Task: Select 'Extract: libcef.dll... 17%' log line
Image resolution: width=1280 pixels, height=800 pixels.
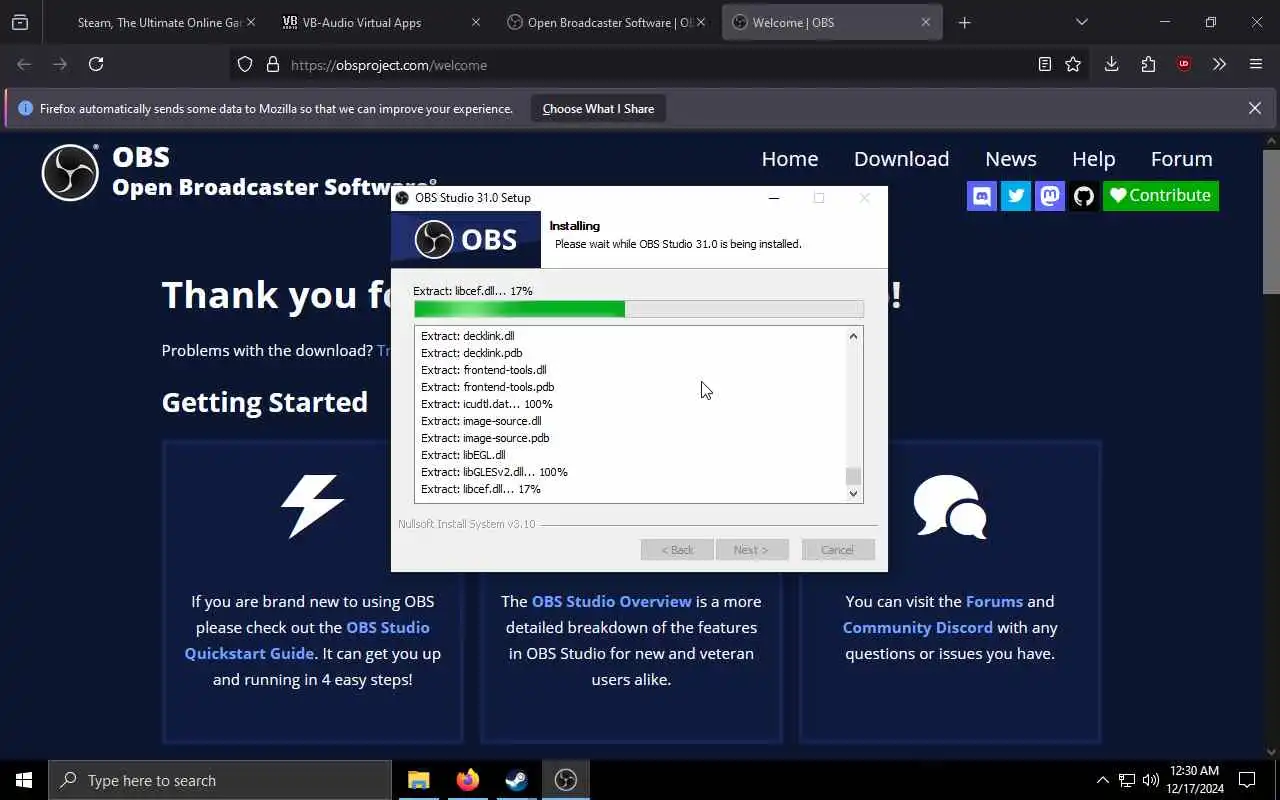Action: click(480, 489)
